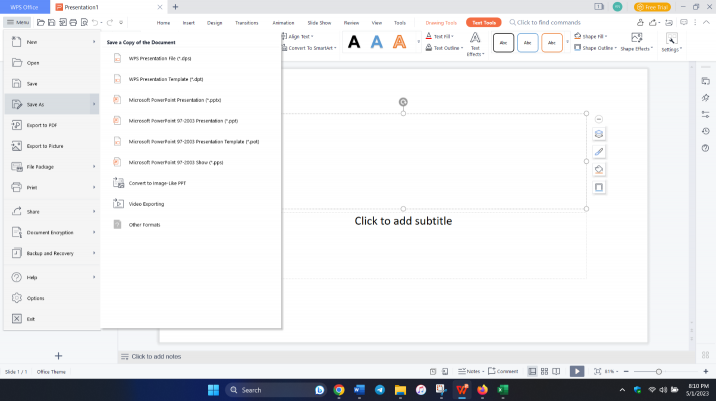716x401 pixels.
Task: Open the Settings button in ribbon
Action: (x=671, y=42)
